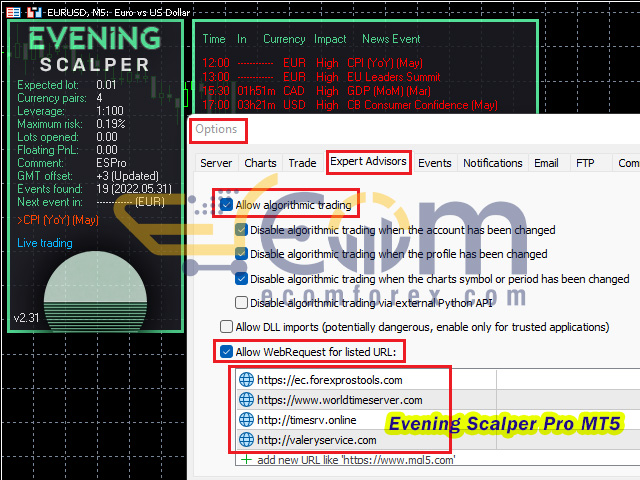Click globe icon beside worldtimeserver.com
The width and height of the screenshot is (640, 480).
[246, 400]
